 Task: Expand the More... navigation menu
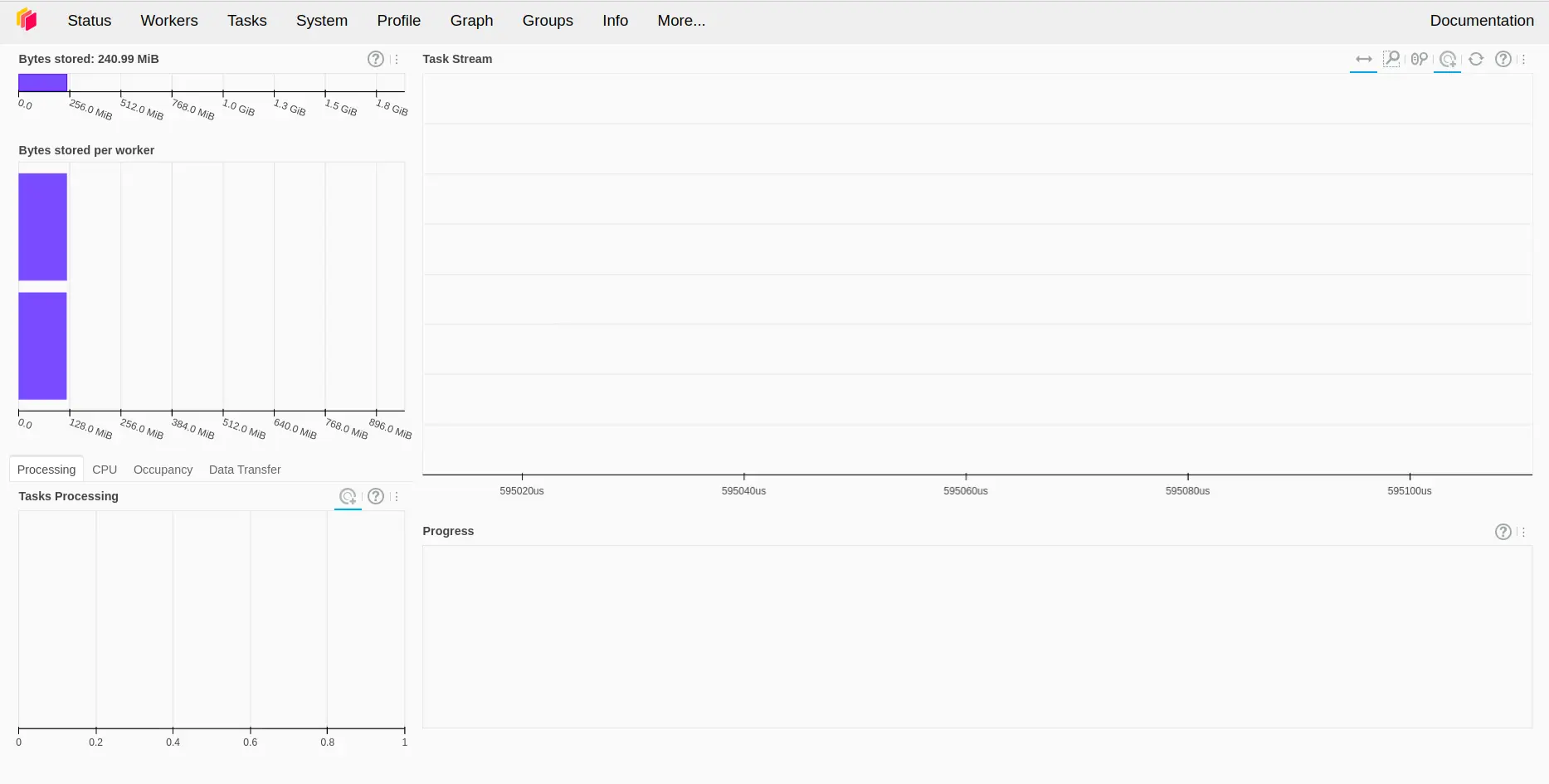point(682,21)
